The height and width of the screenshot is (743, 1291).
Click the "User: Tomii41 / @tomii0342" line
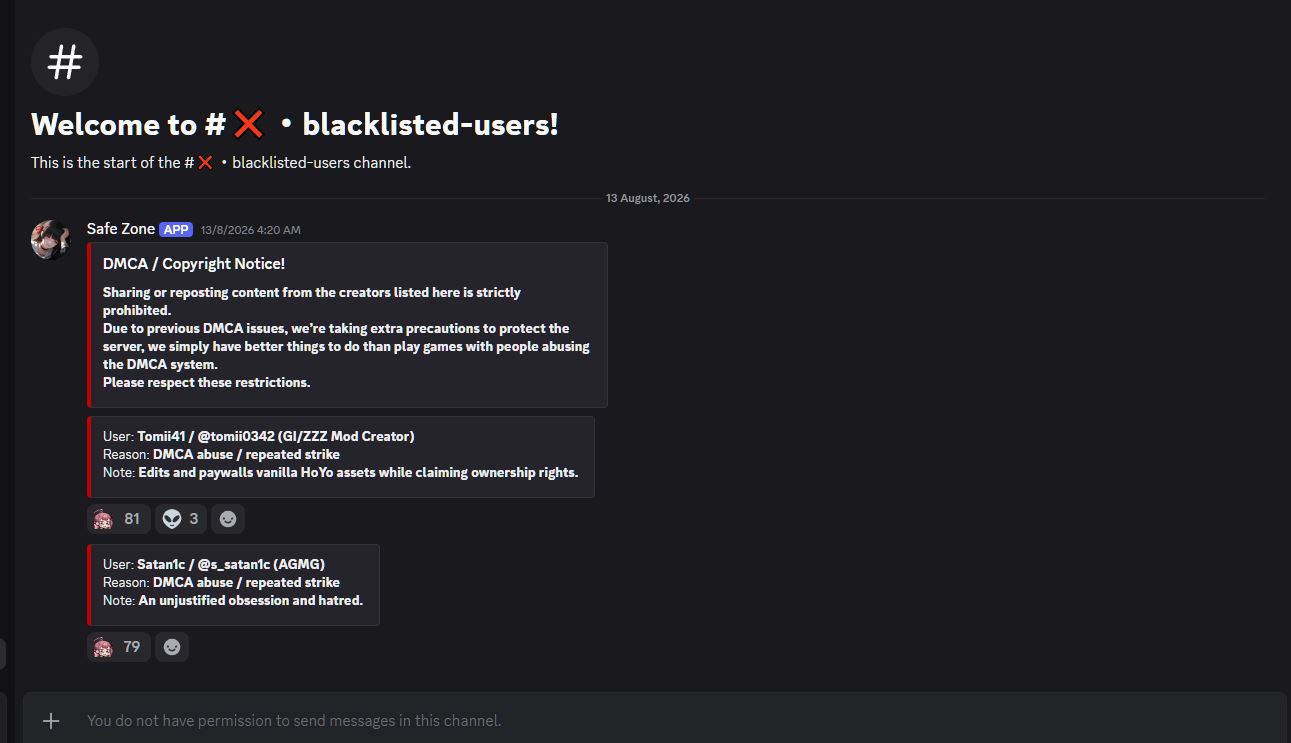(x=258, y=436)
